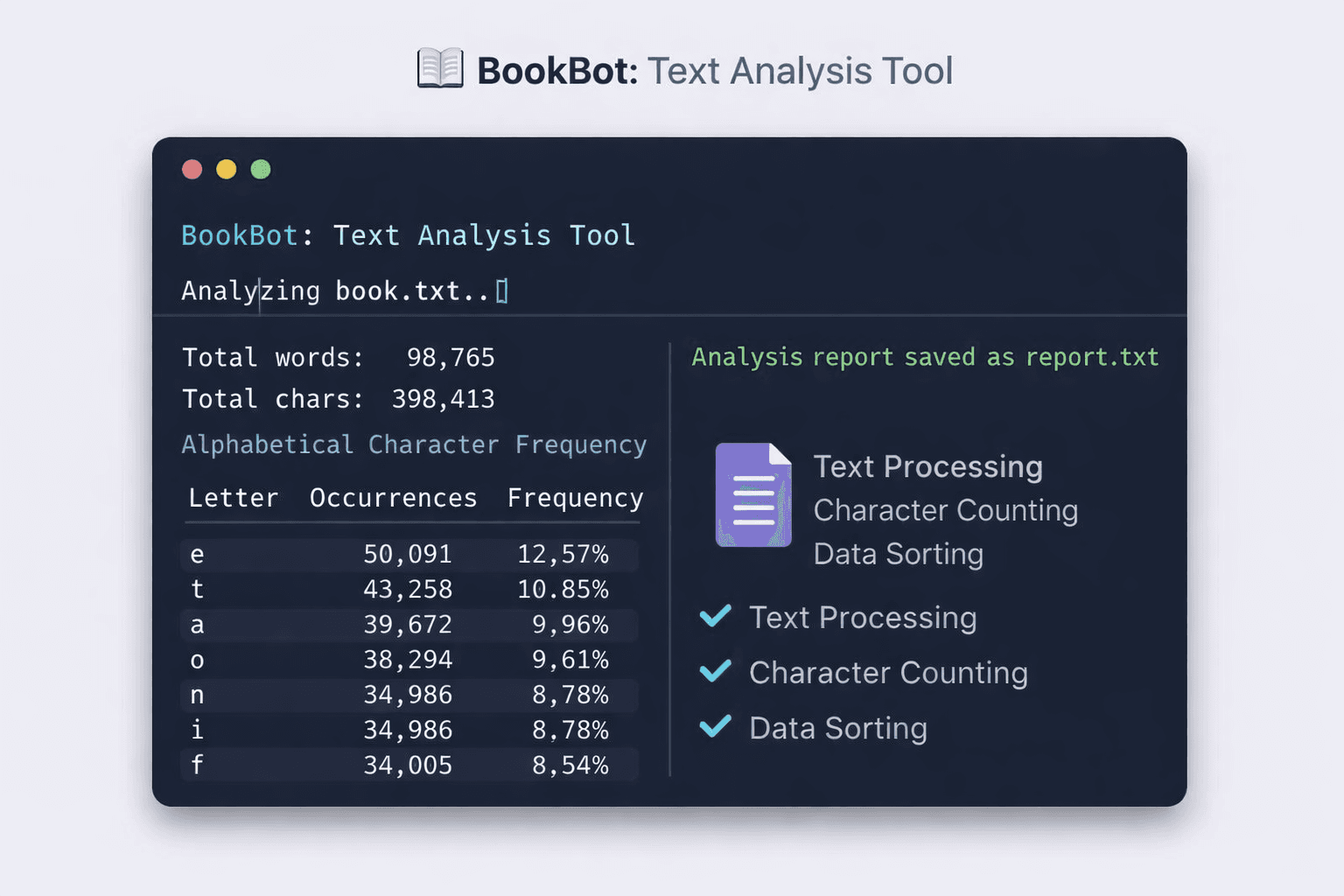This screenshot has height=896, width=1344.
Task: Open report.txt from the saved report message
Action: [1093, 357]
